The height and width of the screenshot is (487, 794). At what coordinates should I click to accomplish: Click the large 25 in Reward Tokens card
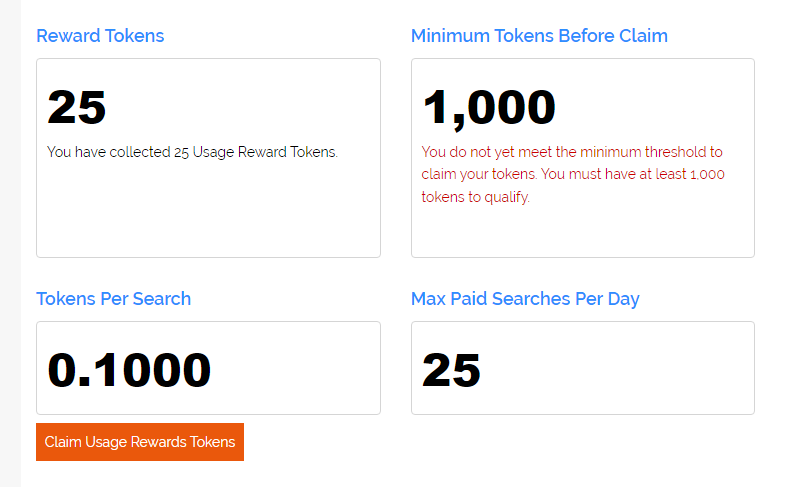pos(76,107)
